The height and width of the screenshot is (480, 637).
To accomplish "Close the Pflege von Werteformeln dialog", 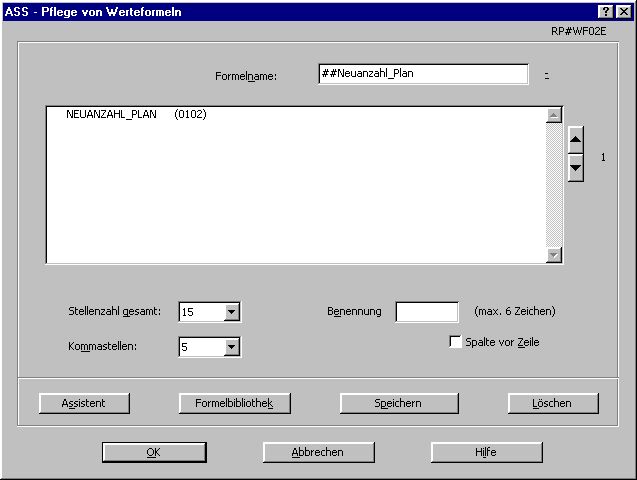I will point(623,10).
